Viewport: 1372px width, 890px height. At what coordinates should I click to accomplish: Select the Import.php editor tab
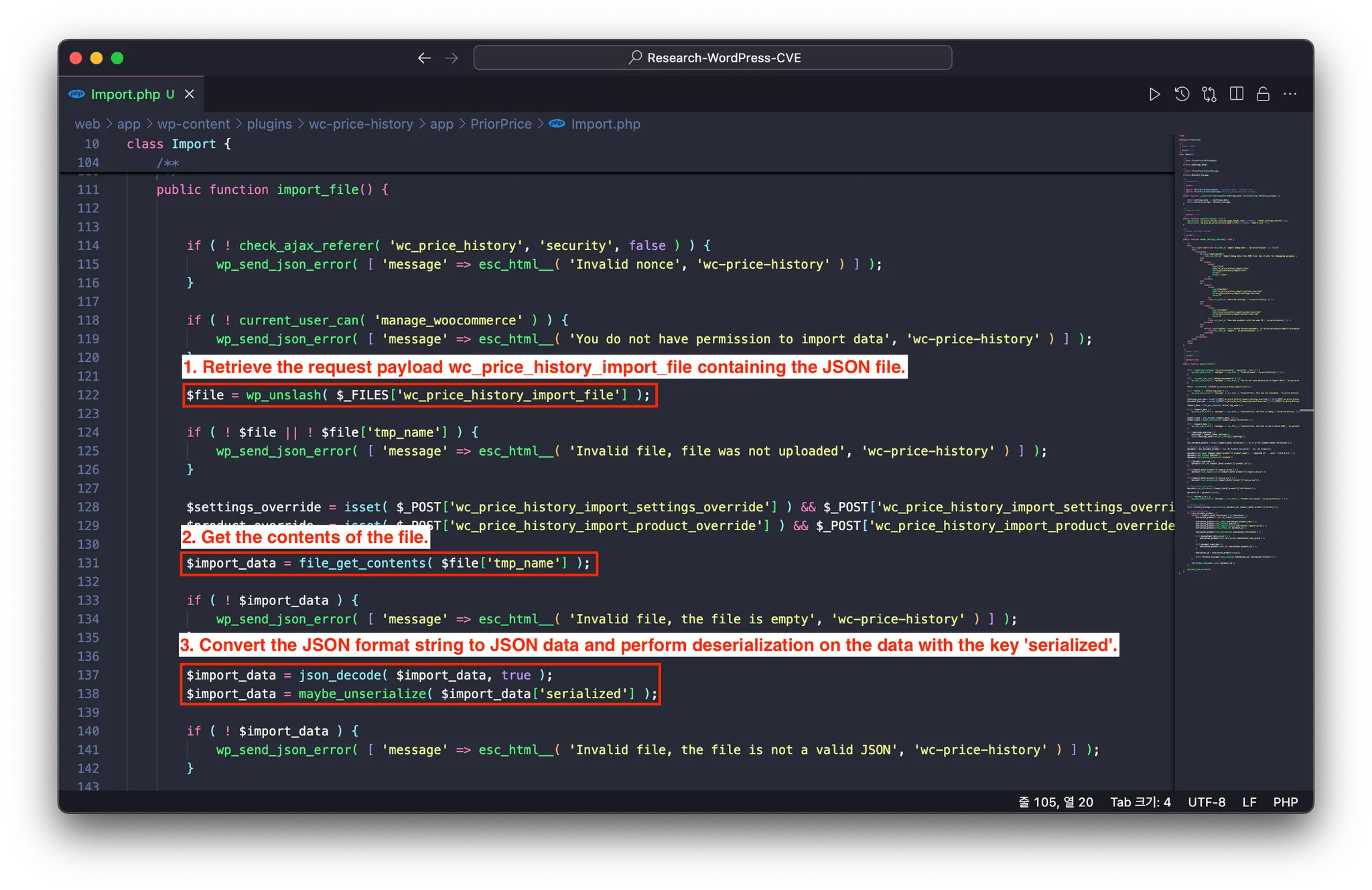(125, 94)
